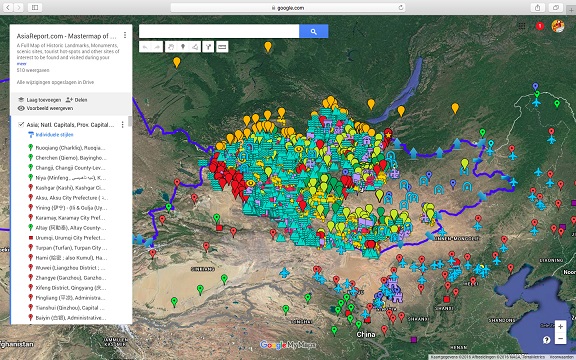Select the Pingliang Administrative entry
Viewport: 576px width, 360px height.
70,298
